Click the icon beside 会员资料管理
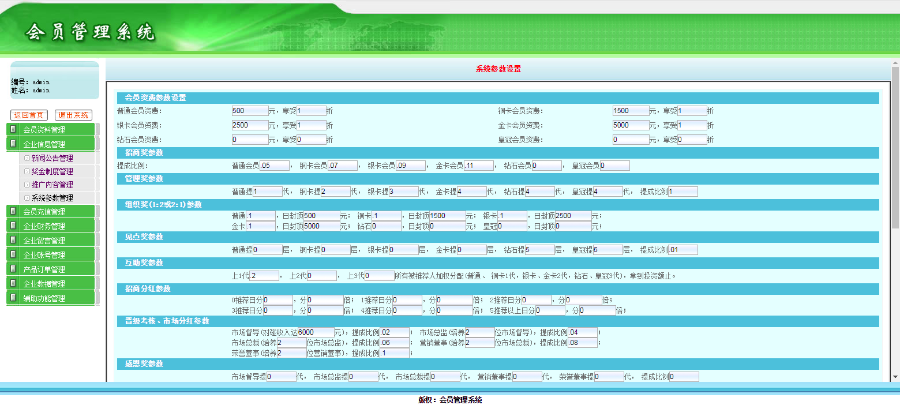This screenshot has height=405, width=900. point(13,130)
